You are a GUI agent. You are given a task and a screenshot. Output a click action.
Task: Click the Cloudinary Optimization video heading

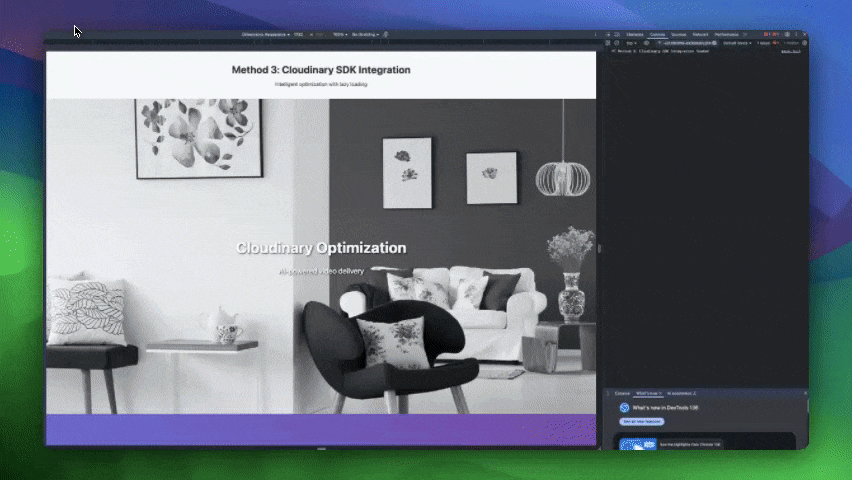coord(321,248)
